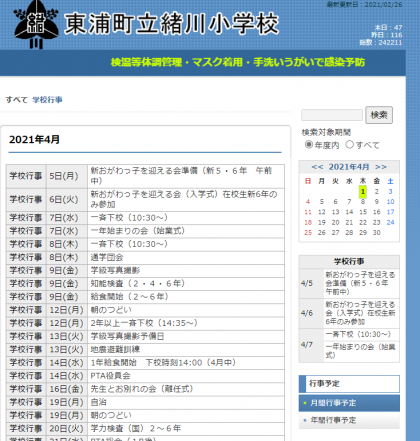Open the 学校行事 category filter link

click(47, 100)
